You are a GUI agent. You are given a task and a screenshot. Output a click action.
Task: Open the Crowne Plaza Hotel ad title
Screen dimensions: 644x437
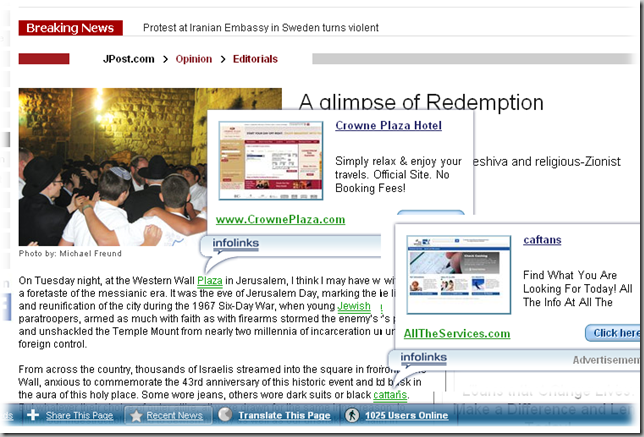(388, 125)
